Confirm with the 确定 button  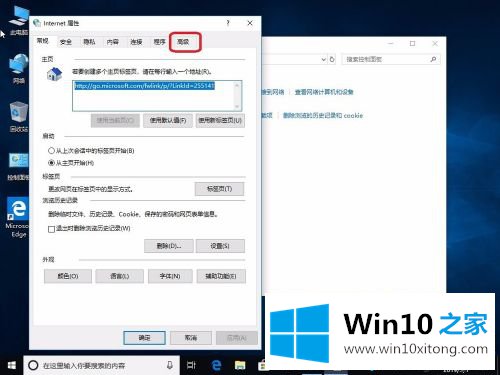click(144, 338)
